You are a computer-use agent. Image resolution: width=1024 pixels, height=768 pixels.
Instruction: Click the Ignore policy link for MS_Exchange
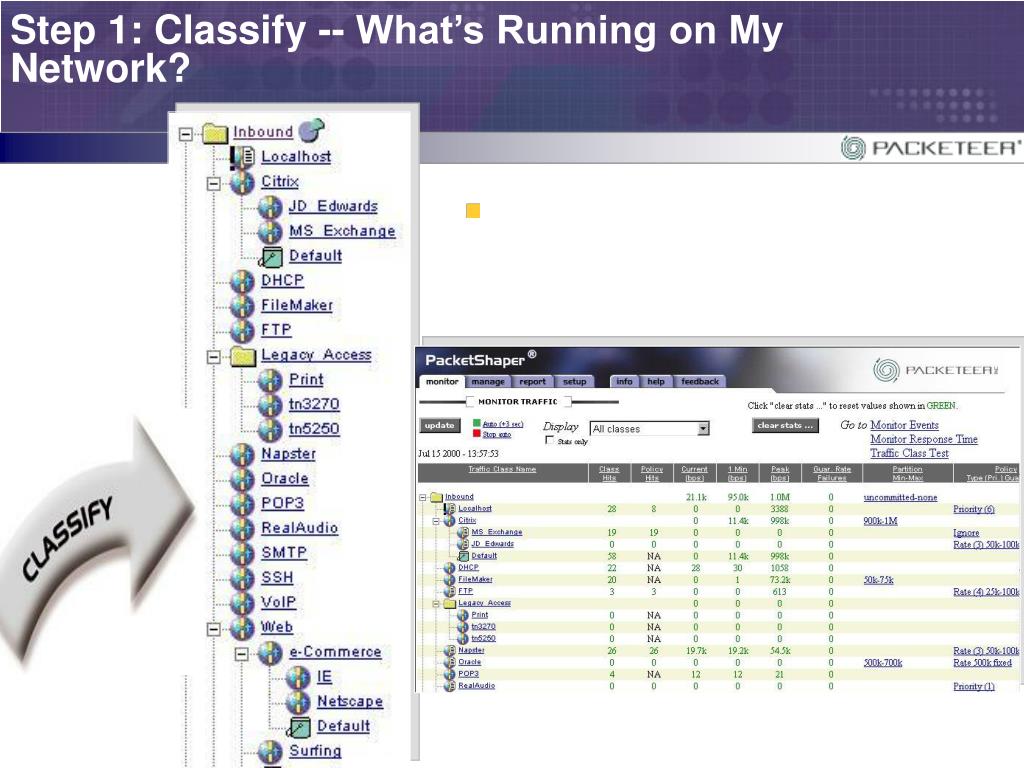(x=966, y=533)
